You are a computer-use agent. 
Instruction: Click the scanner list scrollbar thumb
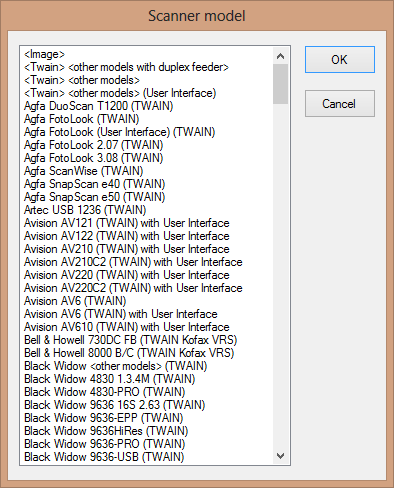(280, 84)
